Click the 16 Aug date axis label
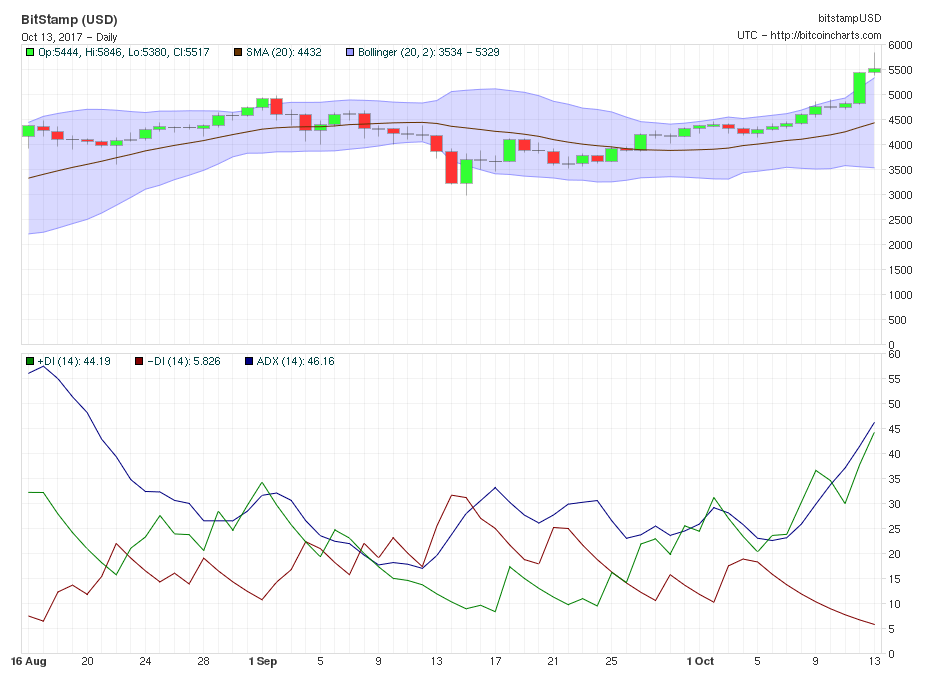Screen dimensions: 926x677 tap(30, 661)
